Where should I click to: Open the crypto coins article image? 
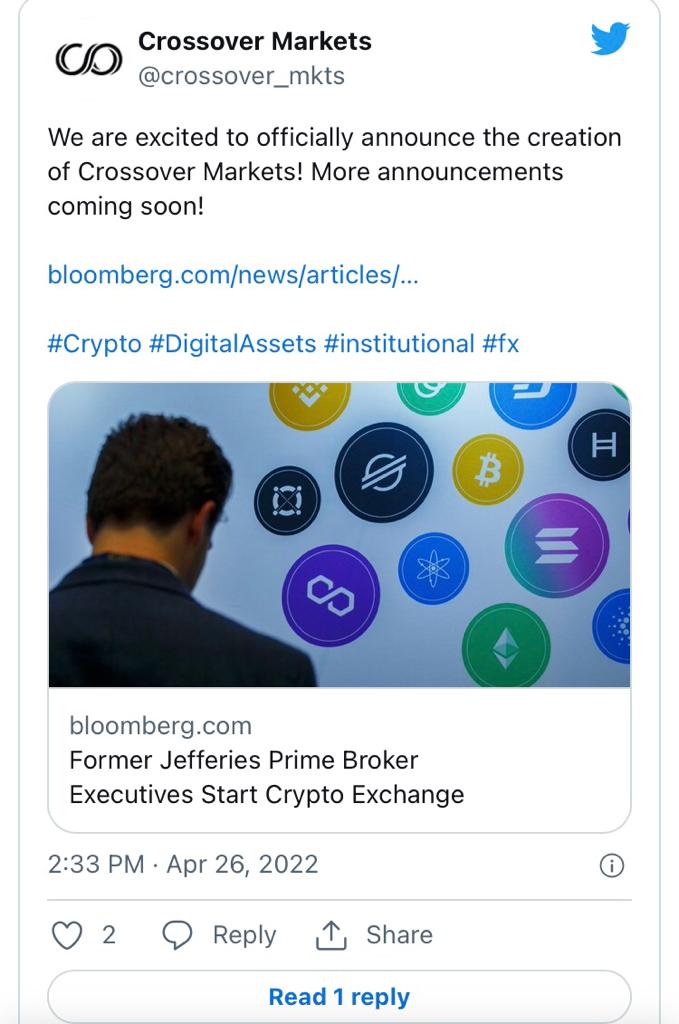click(339, 534)
